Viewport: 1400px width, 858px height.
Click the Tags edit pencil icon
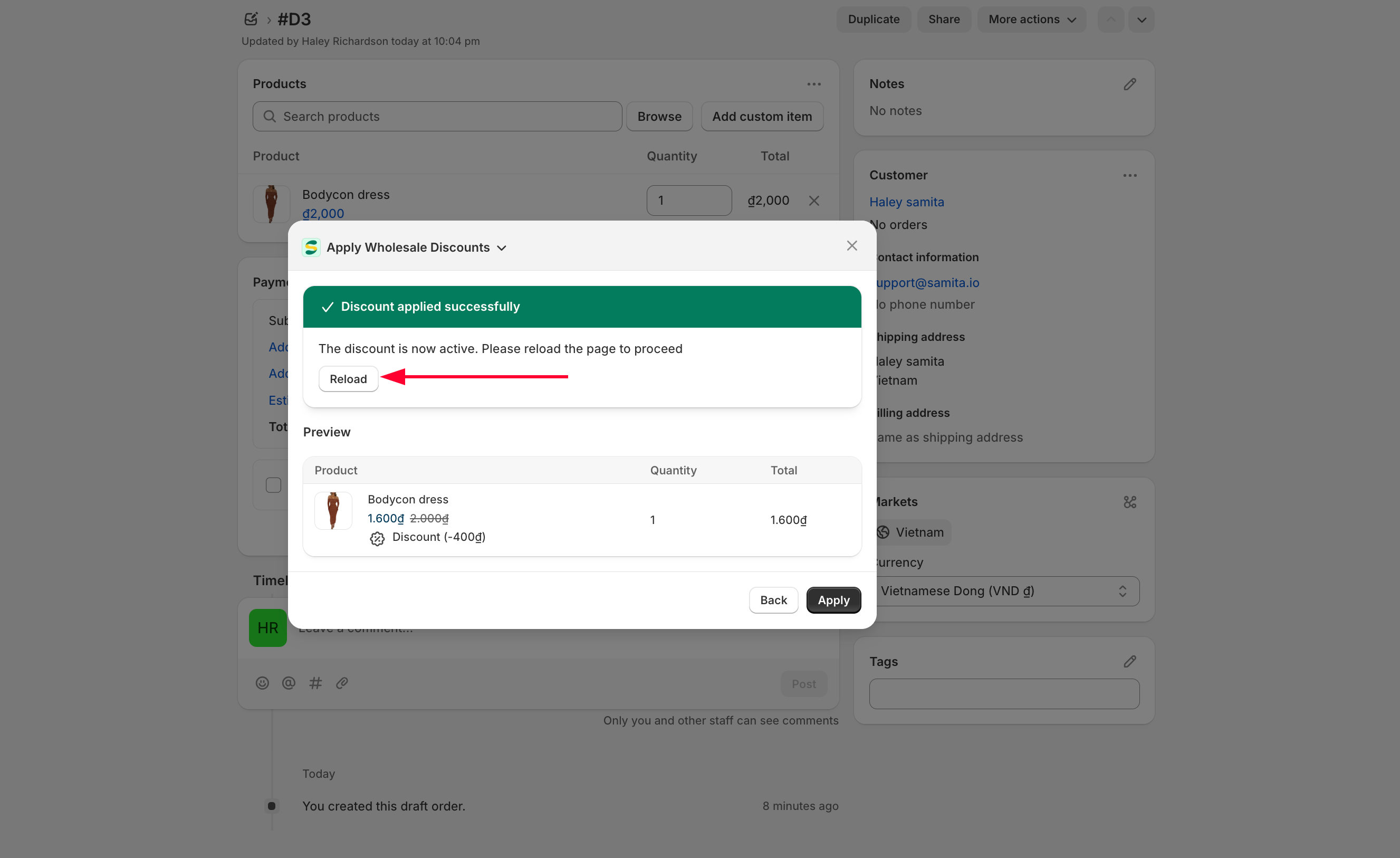[x=1129, y=661]
